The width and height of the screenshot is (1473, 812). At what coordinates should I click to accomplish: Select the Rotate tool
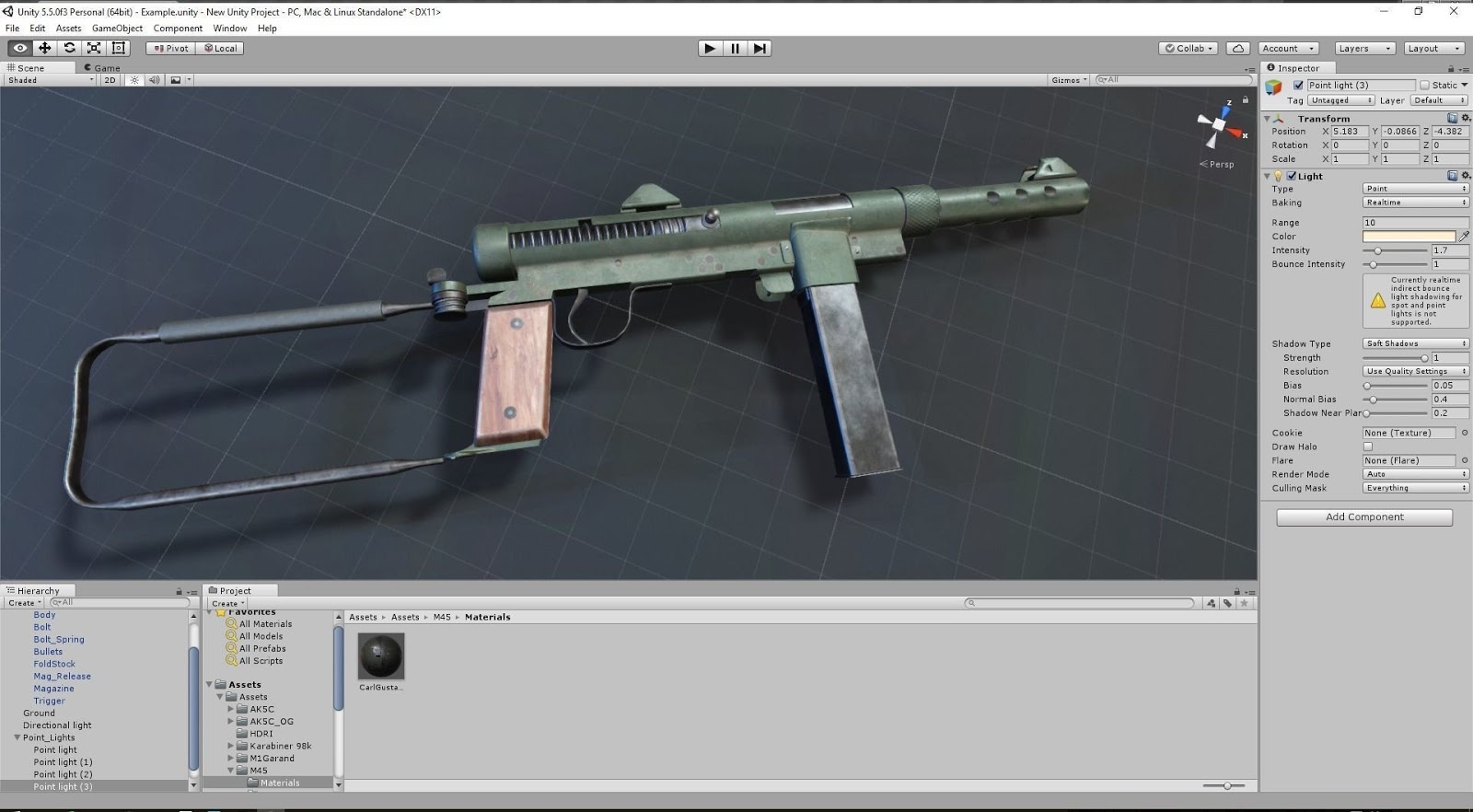[69, 48]
